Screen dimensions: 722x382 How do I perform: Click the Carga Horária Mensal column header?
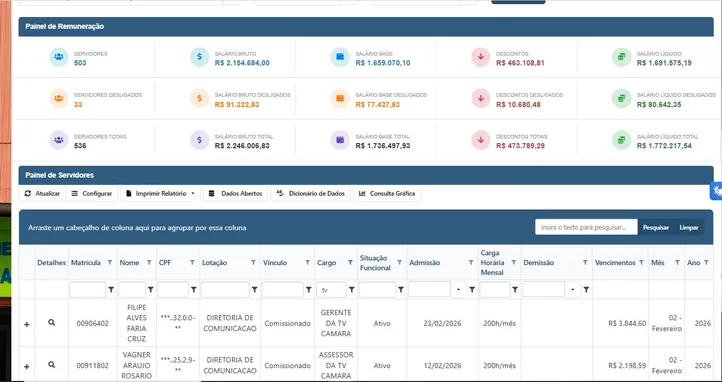click(492, 263)
